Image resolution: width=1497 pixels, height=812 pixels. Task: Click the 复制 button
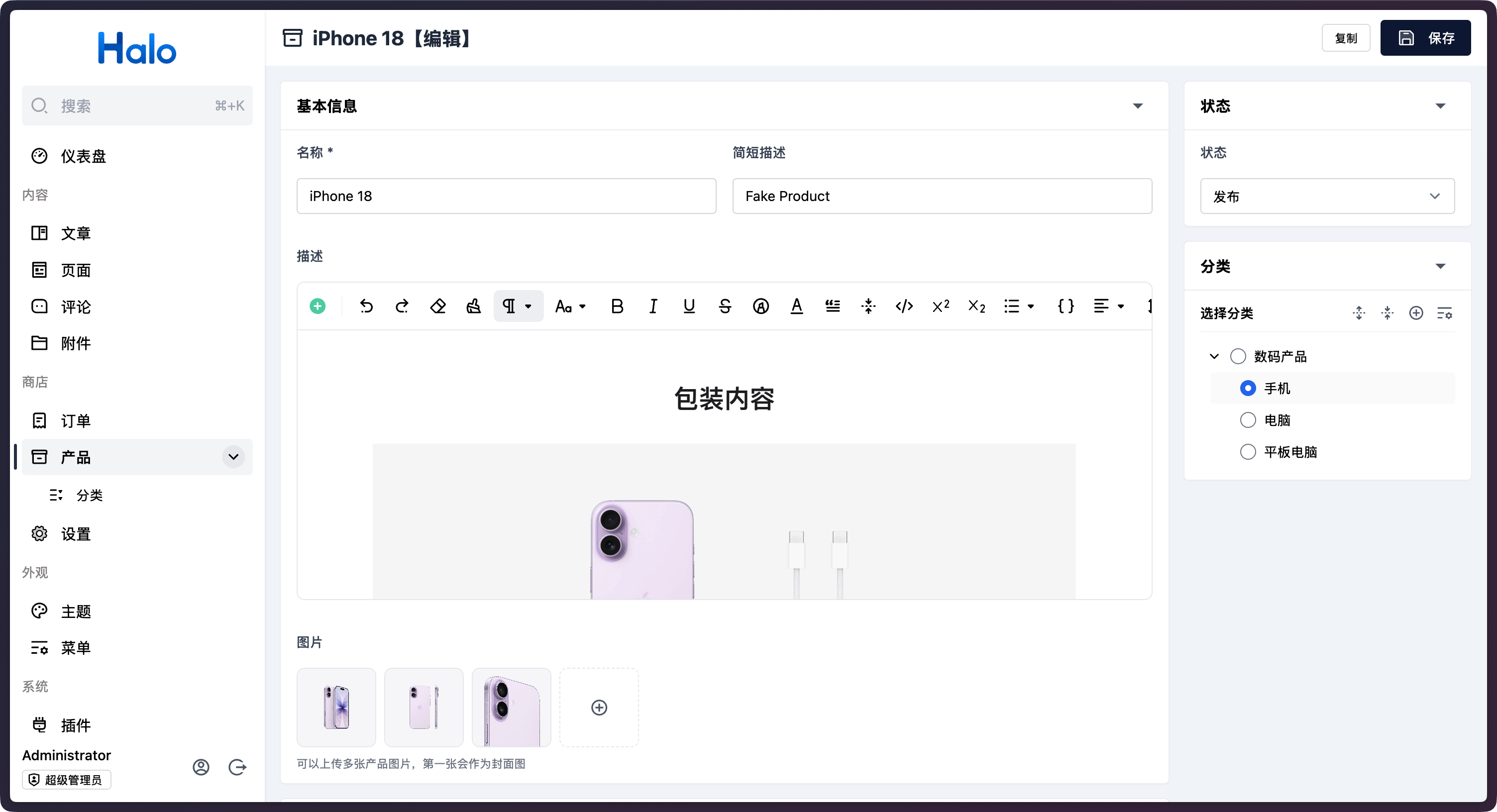[x=1346, y=38]
